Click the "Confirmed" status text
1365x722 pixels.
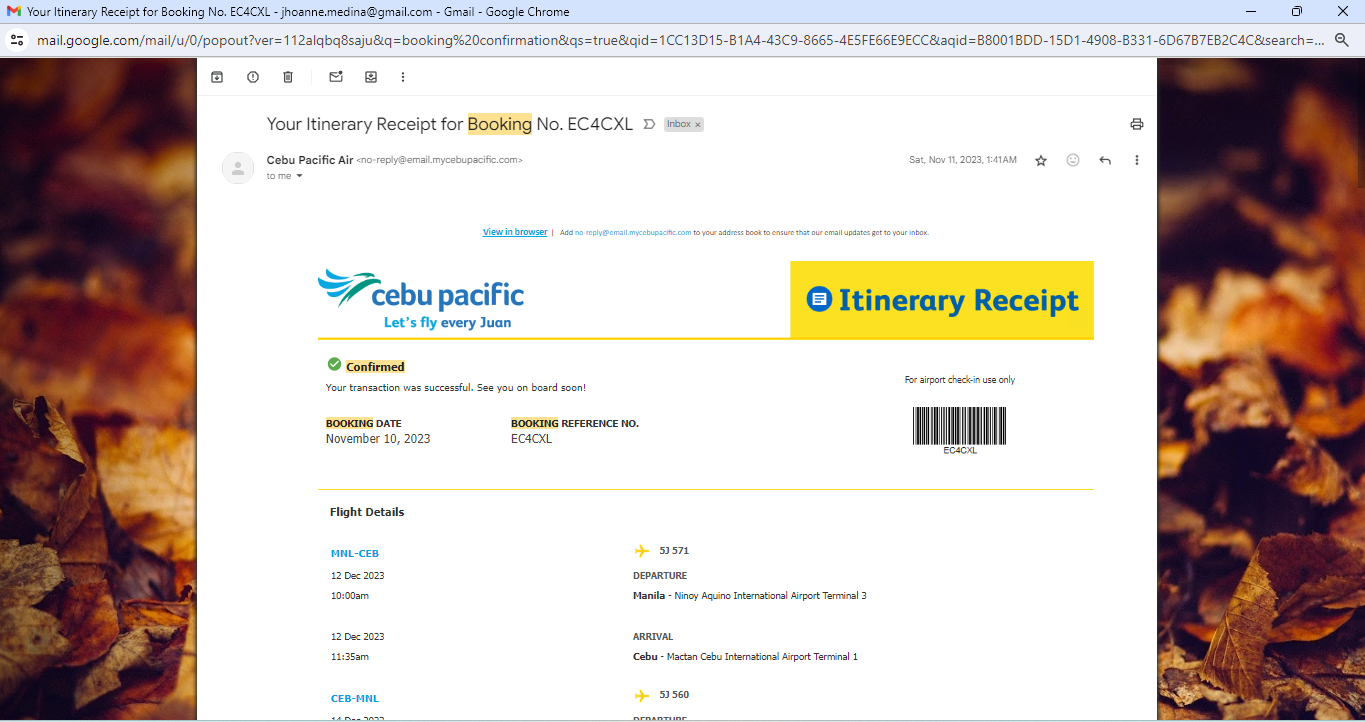click(375, 367)
